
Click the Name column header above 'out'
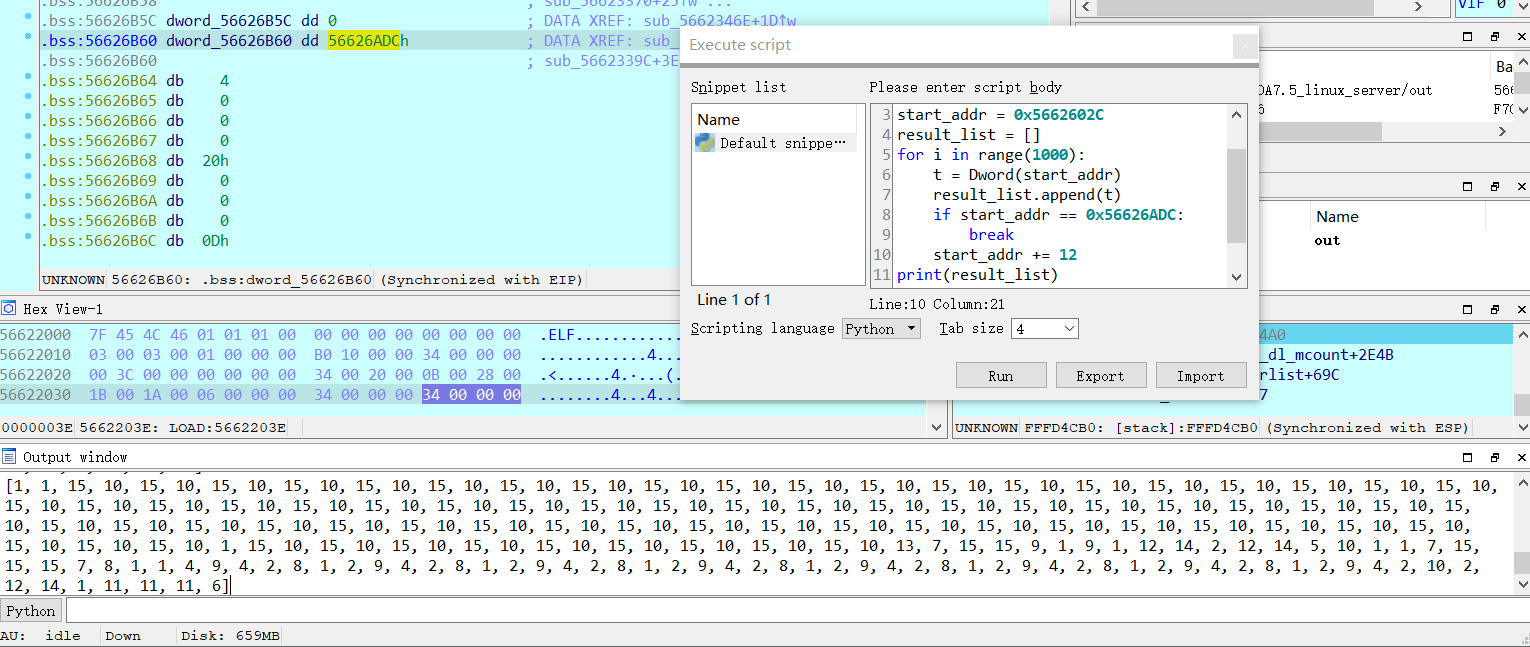[1337, 216]
